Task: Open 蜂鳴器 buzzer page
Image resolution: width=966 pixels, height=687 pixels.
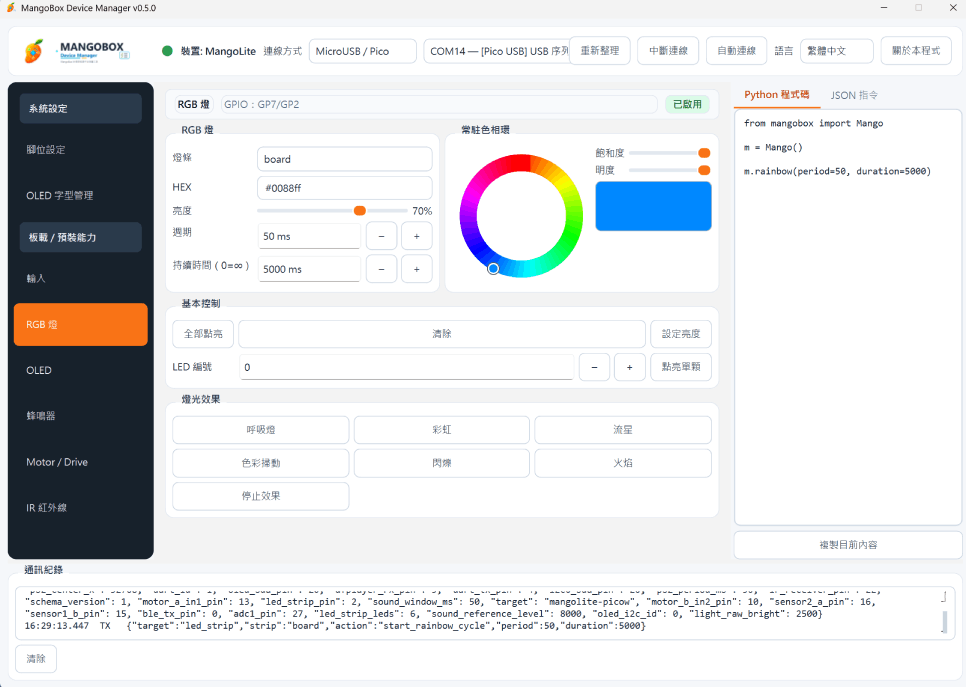Action: click(x=81, y=416)
